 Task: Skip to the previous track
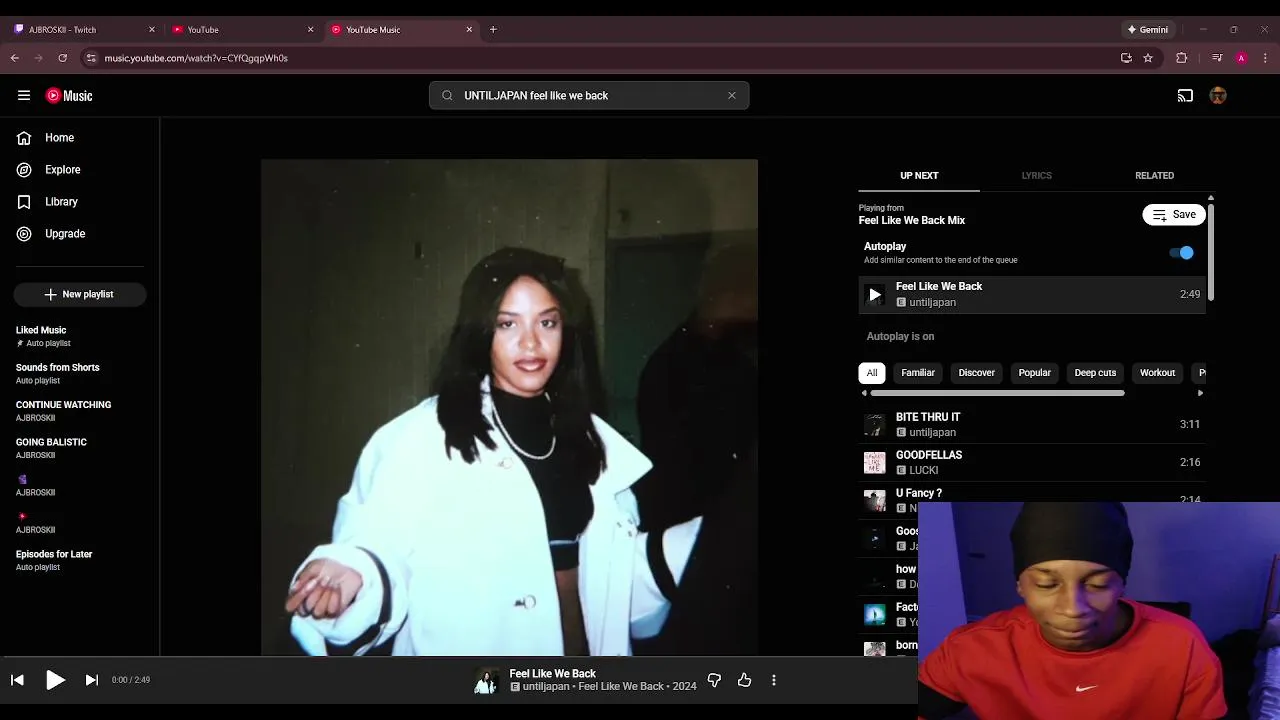pos(17,680)
